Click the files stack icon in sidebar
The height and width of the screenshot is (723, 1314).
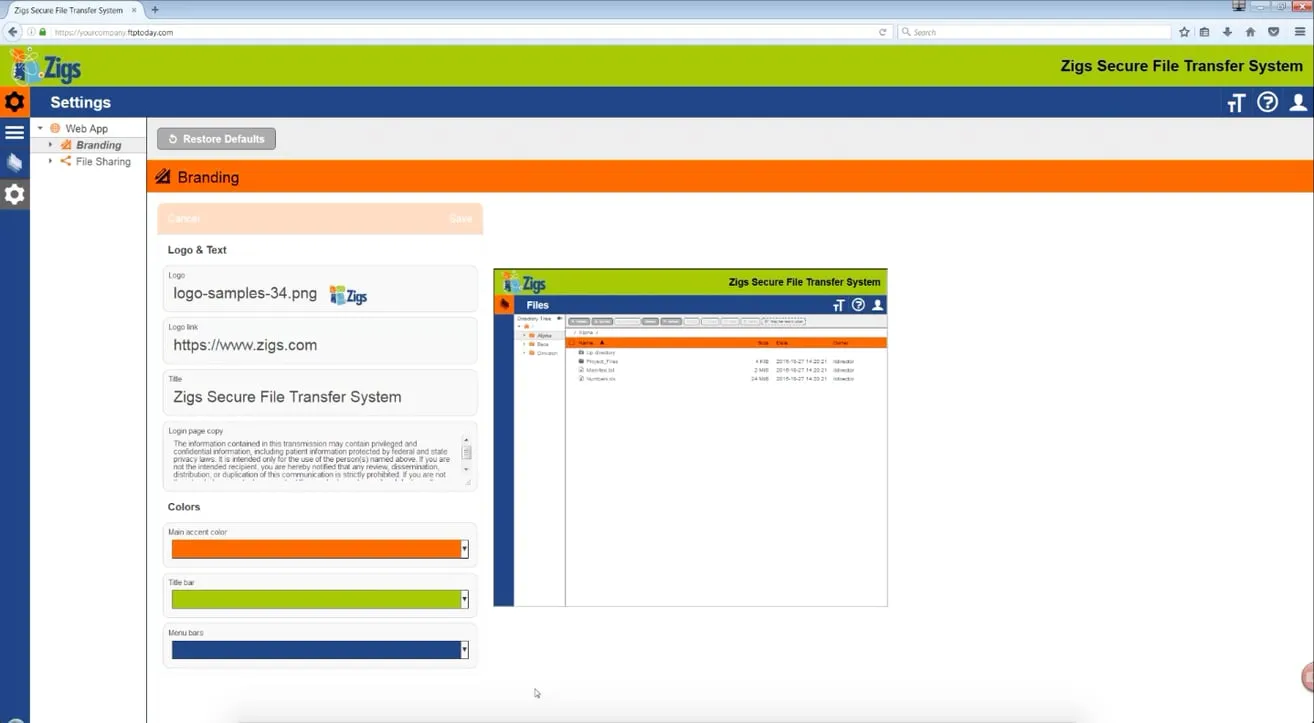14,163
